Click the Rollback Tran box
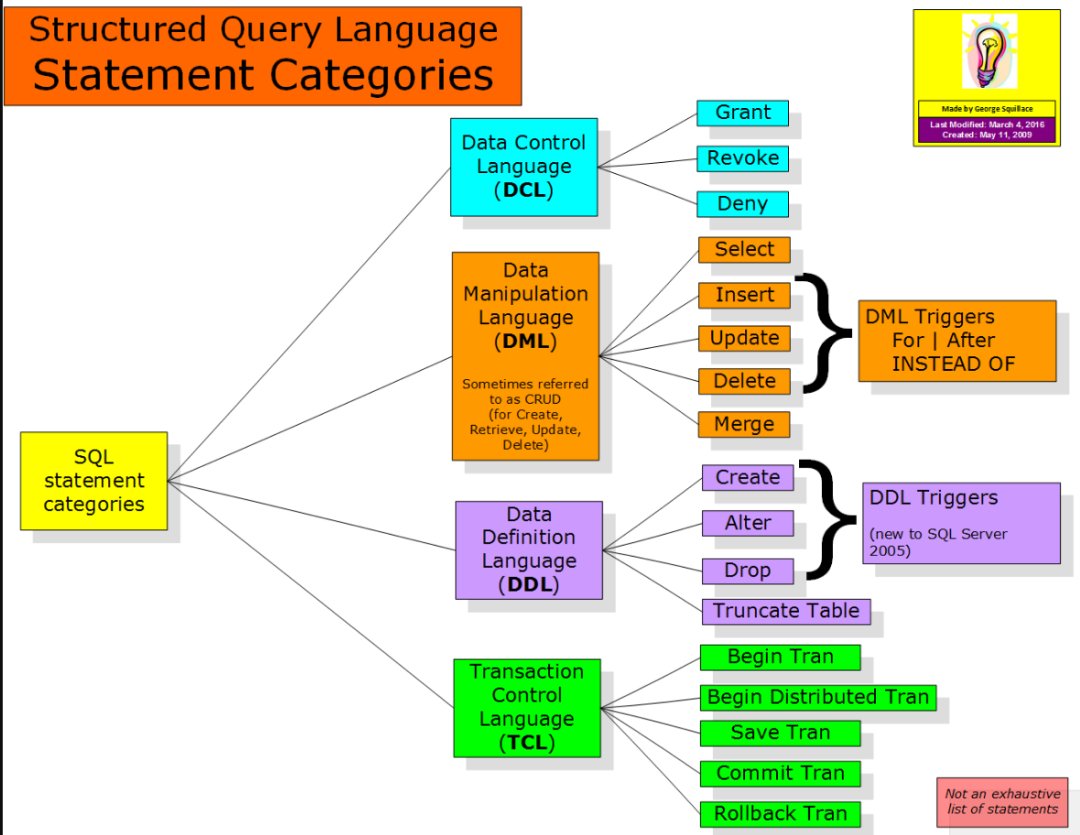 [x=780, y=814]
